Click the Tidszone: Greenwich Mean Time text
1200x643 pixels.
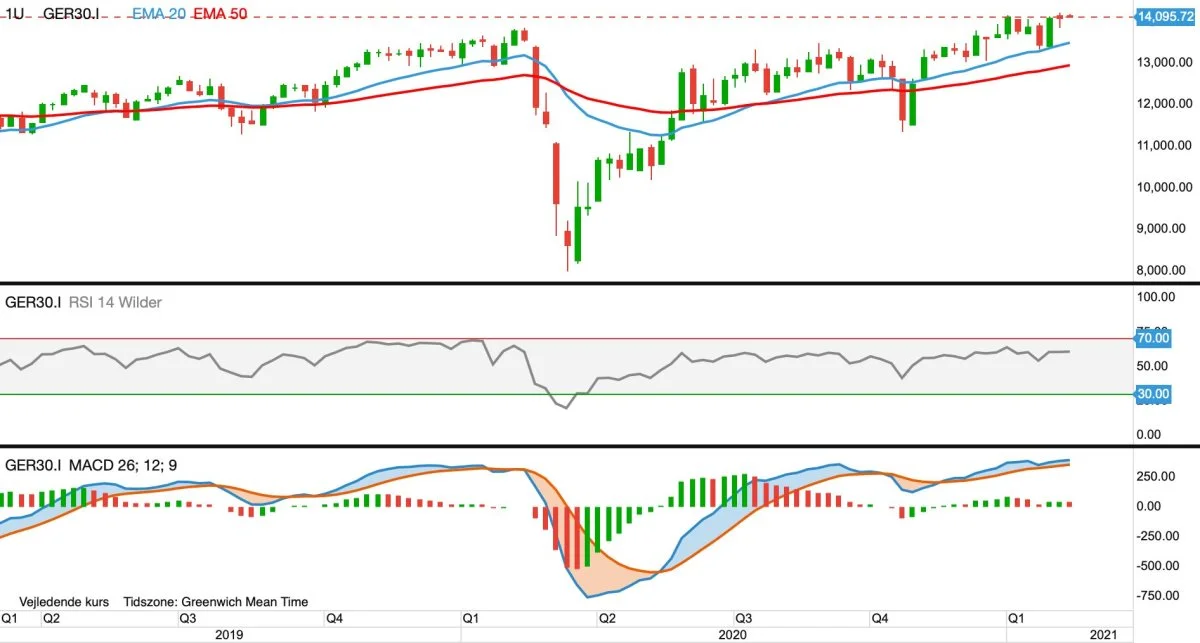pyautogui.click(x=216, y=602)
